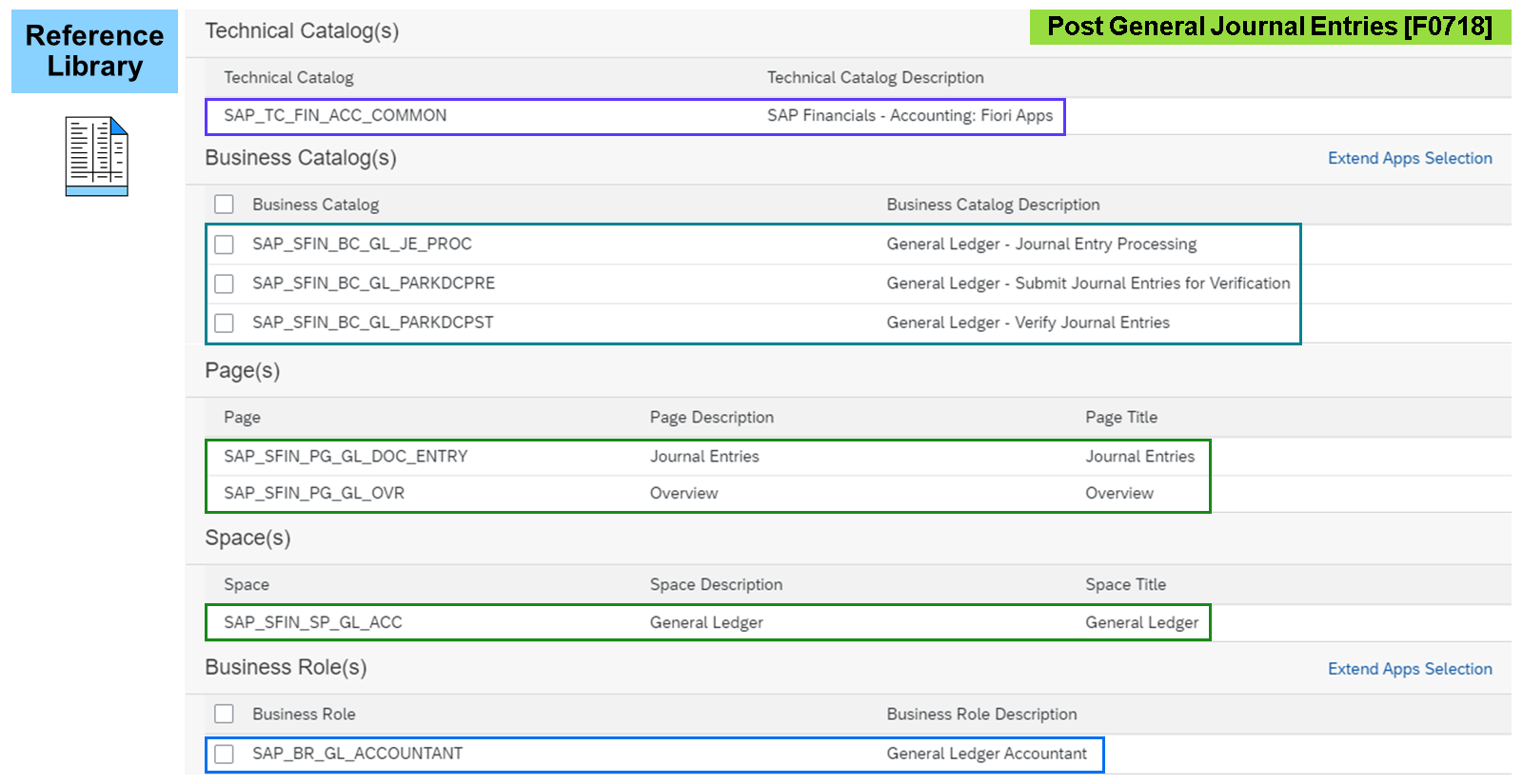
Task: Click the Page(s) section heading
Action: point(243,371)
